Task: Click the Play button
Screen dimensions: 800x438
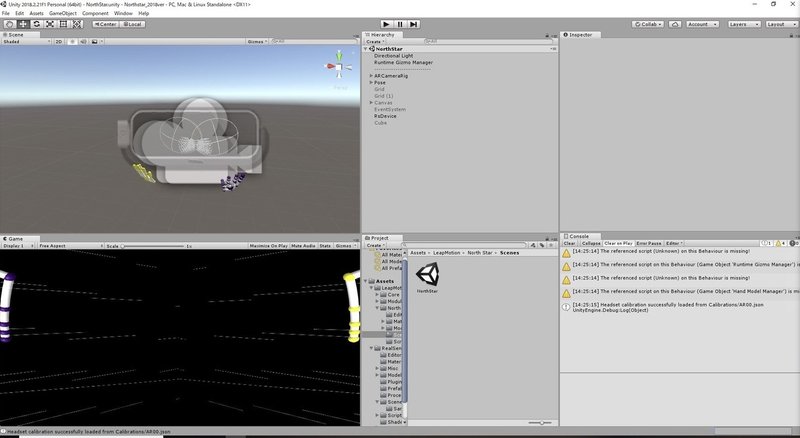Action: pos(386,24)
